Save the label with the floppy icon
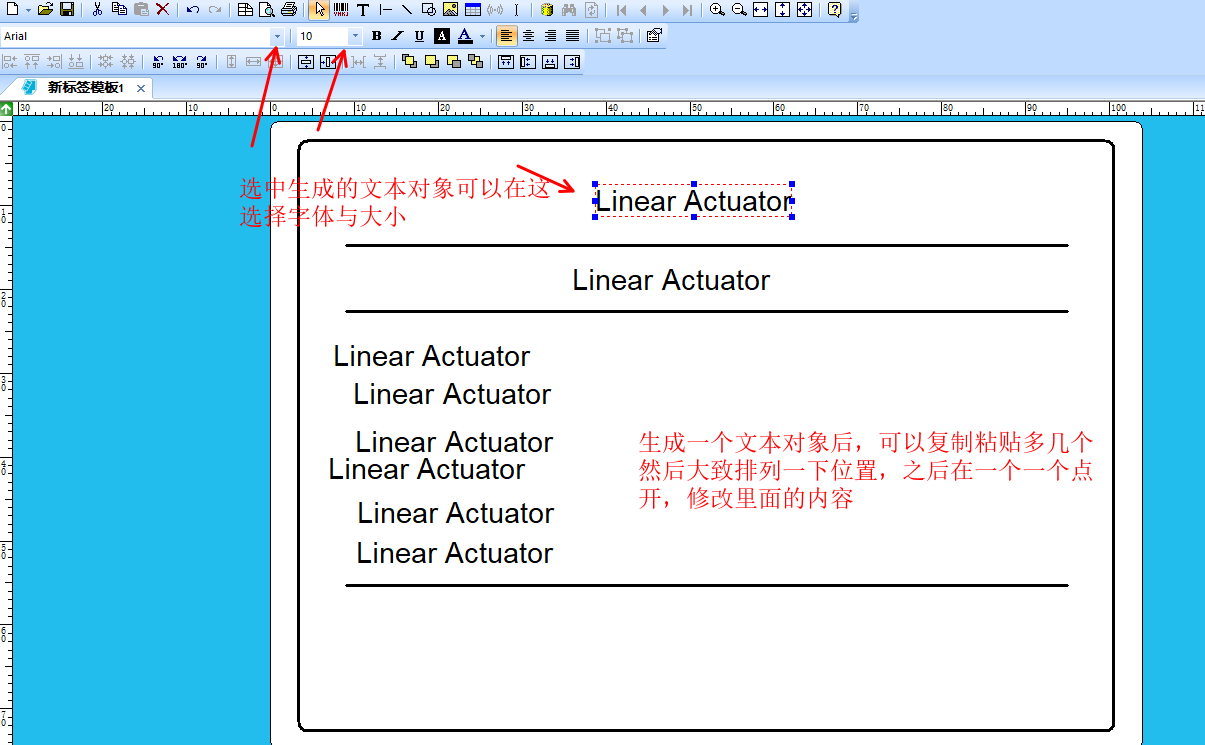 (x=67, y=10)
